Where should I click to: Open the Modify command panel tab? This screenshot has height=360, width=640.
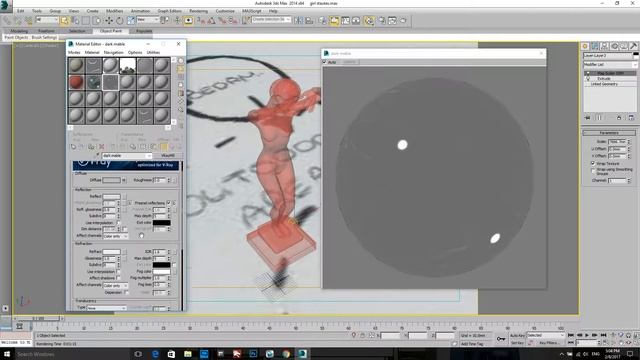(x=595, y=46)
